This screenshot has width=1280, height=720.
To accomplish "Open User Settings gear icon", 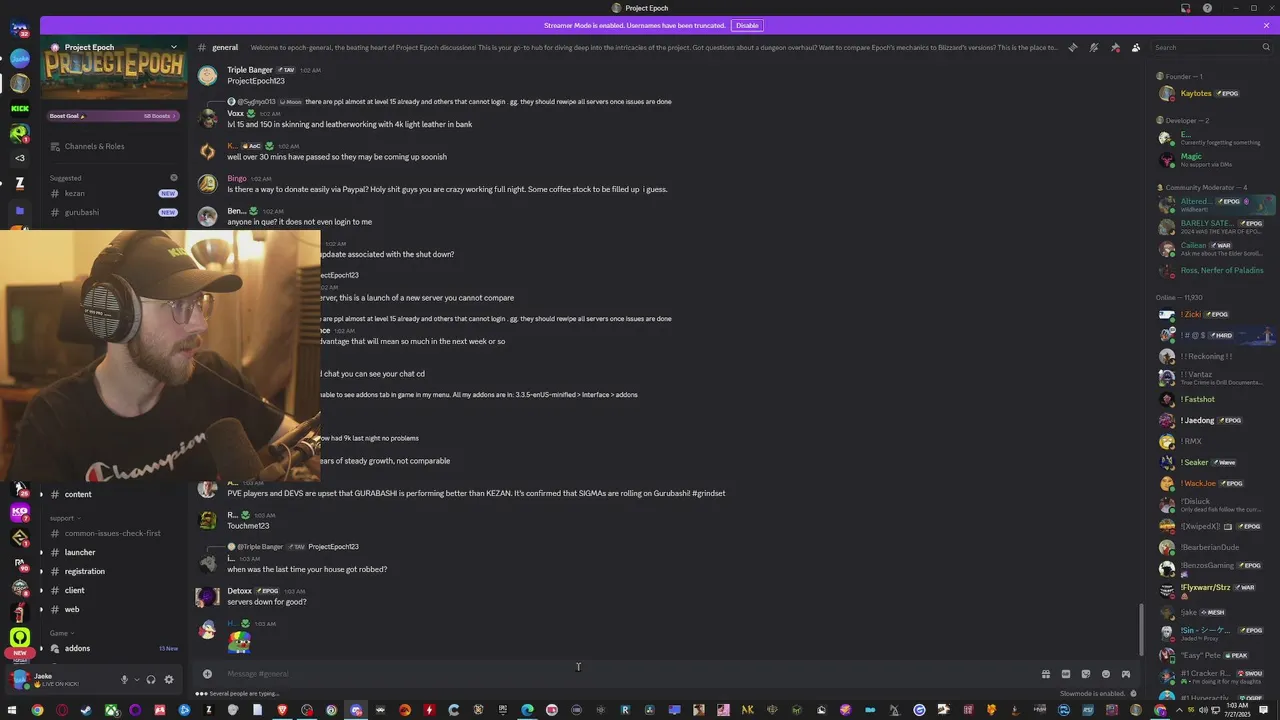I will pos(169,680).
